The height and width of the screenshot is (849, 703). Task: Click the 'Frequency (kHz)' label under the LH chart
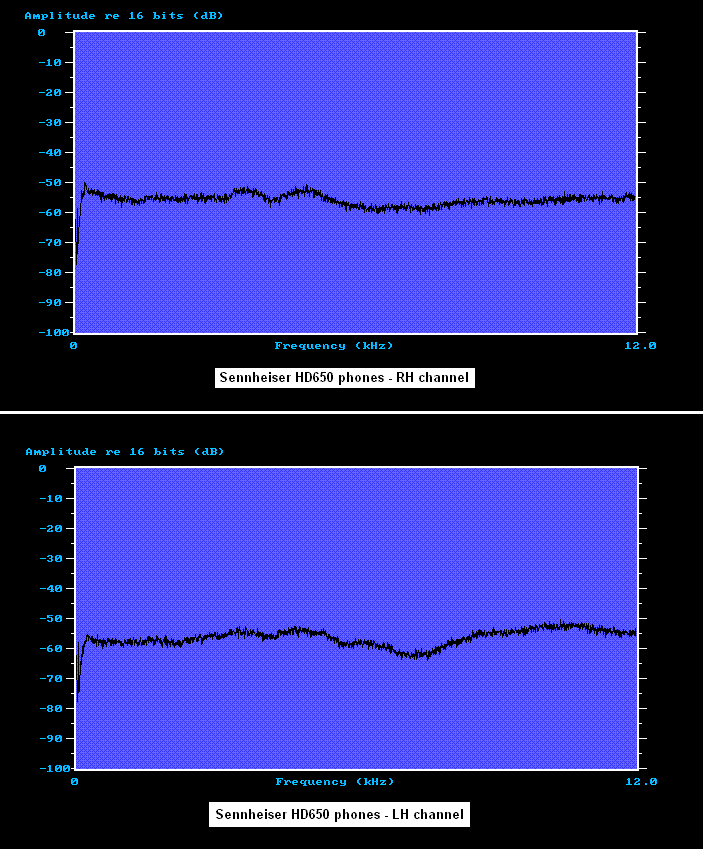[x=335, y=781]
